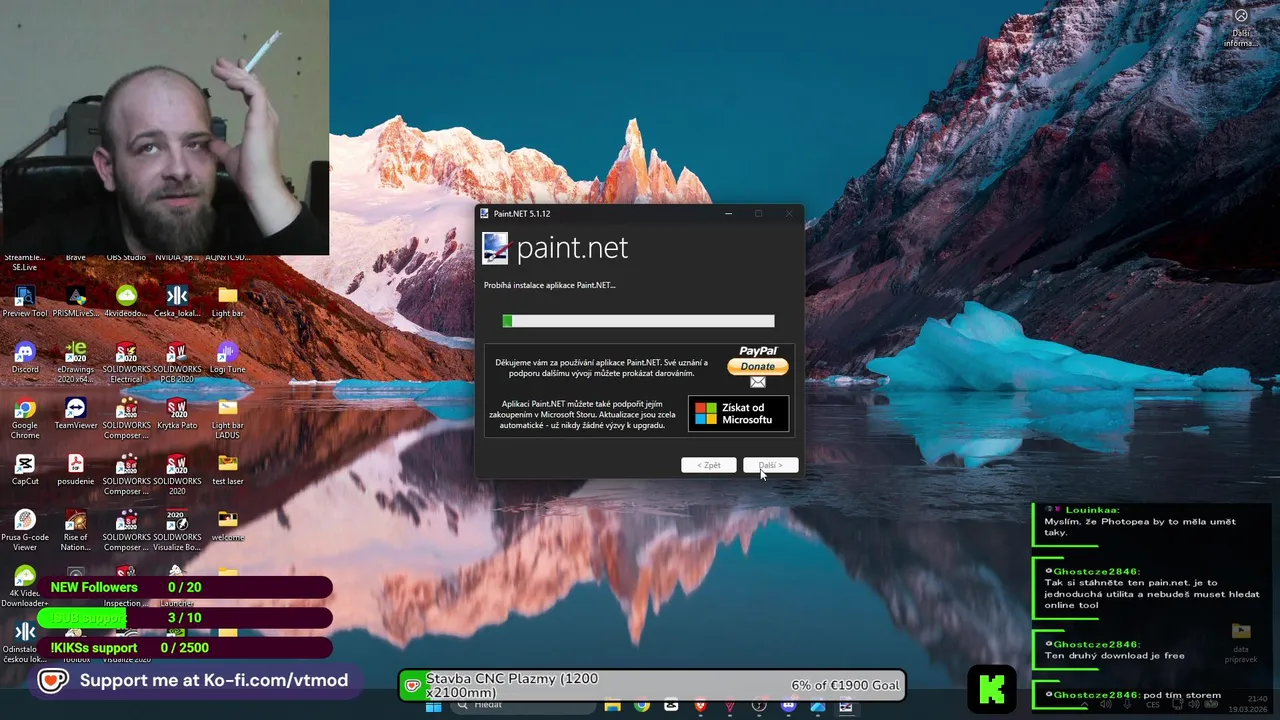The height and width of the screenshot is (720, 1280).
Task: Select the Light bar folder
Action: [x=228, y=301]
